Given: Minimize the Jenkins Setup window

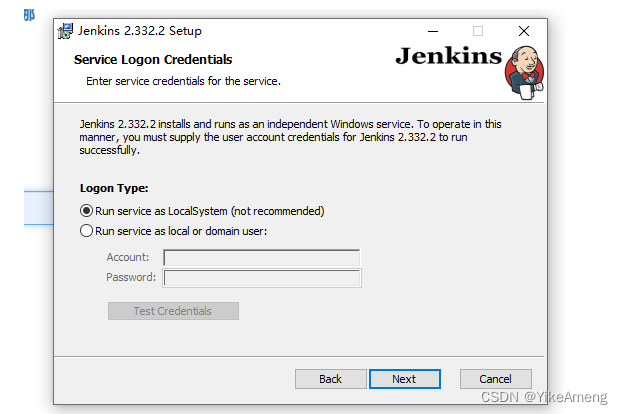Looking at the screenshot, I should (433, 31).
